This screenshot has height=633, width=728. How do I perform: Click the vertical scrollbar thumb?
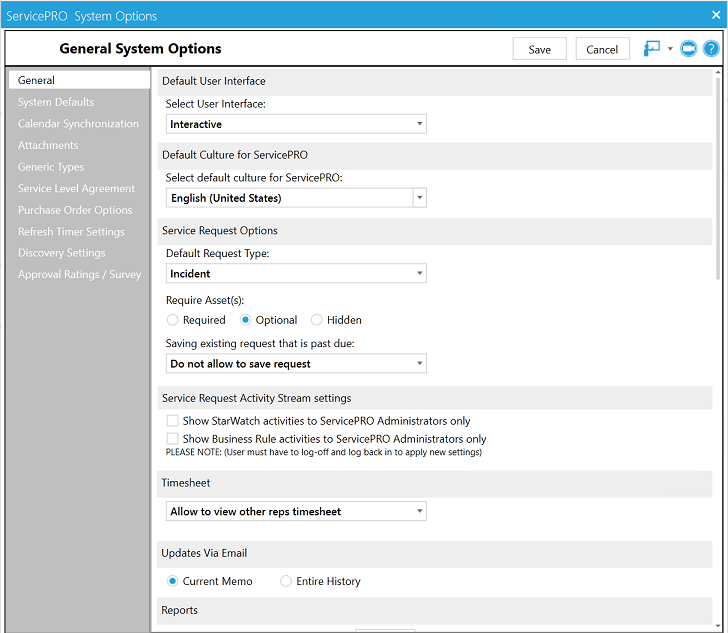pyautogui.click(x=718, y=179)
